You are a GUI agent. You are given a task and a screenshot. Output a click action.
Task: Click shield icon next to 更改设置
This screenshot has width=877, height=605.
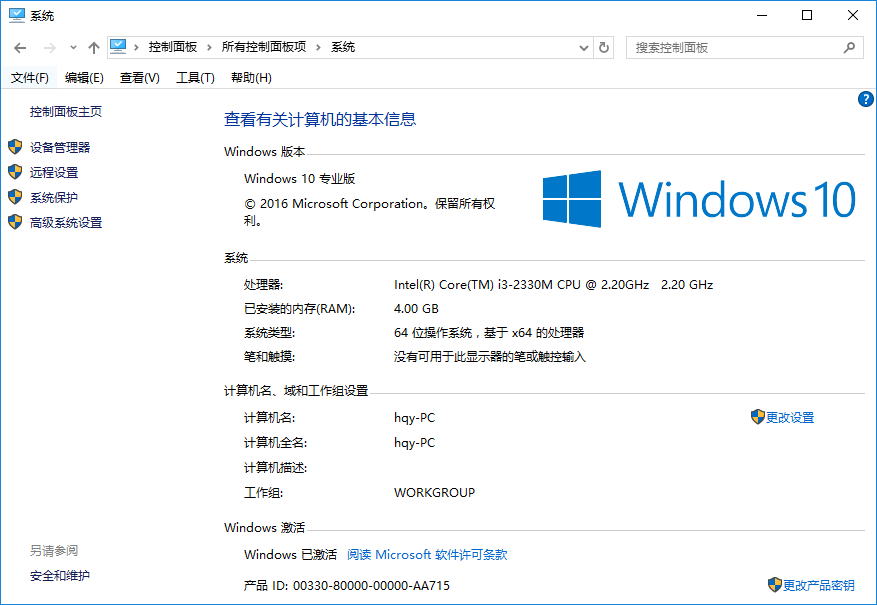[x=757, y=417]
